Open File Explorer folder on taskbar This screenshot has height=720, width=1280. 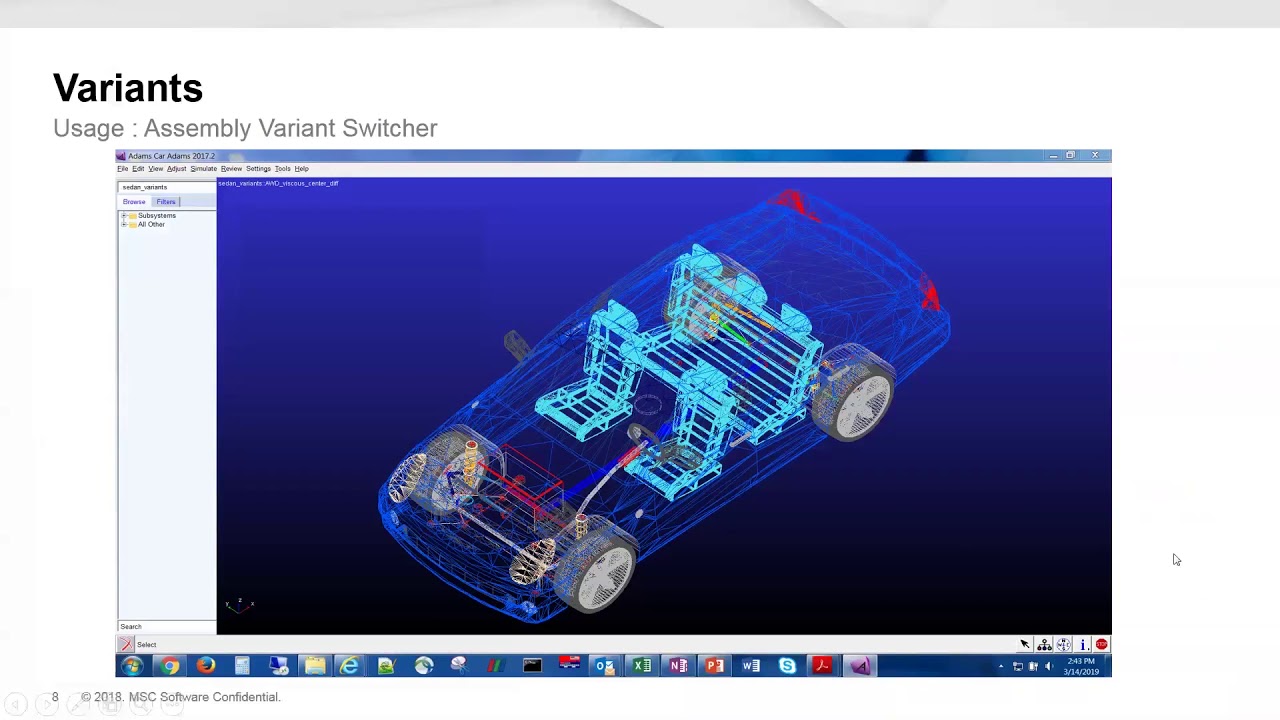tap(314, 666)
